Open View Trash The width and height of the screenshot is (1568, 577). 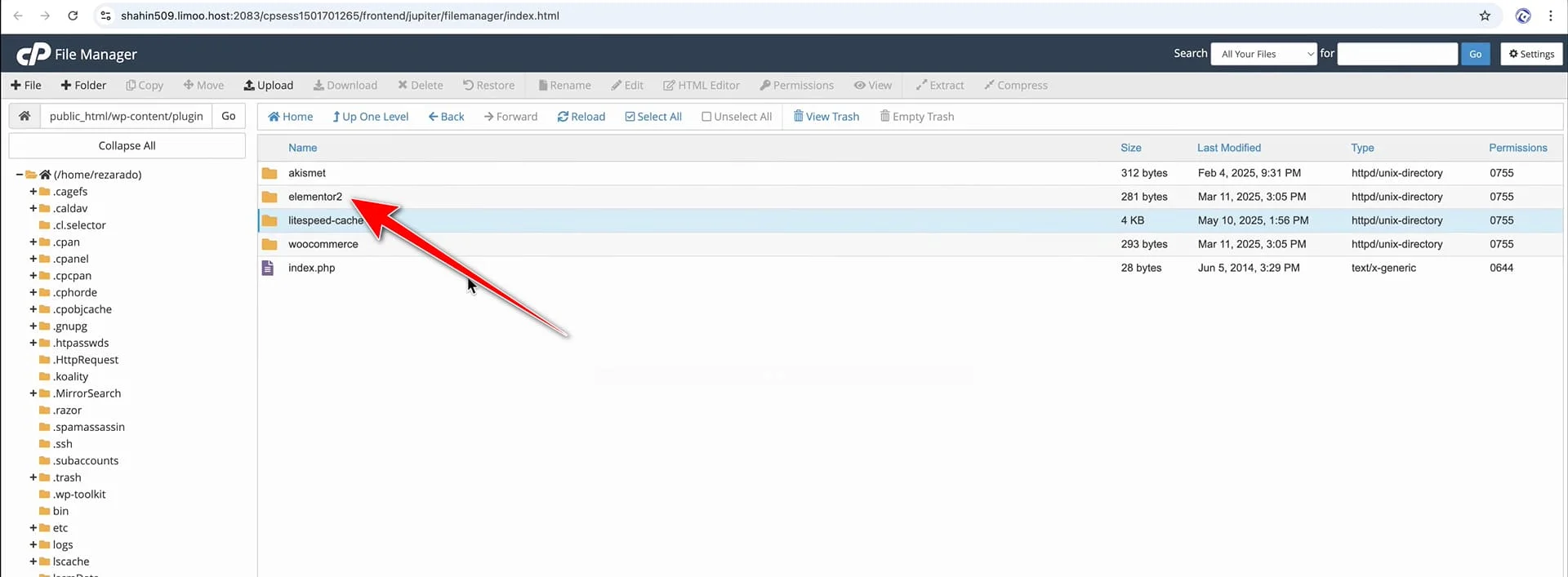tap(826, 117)
